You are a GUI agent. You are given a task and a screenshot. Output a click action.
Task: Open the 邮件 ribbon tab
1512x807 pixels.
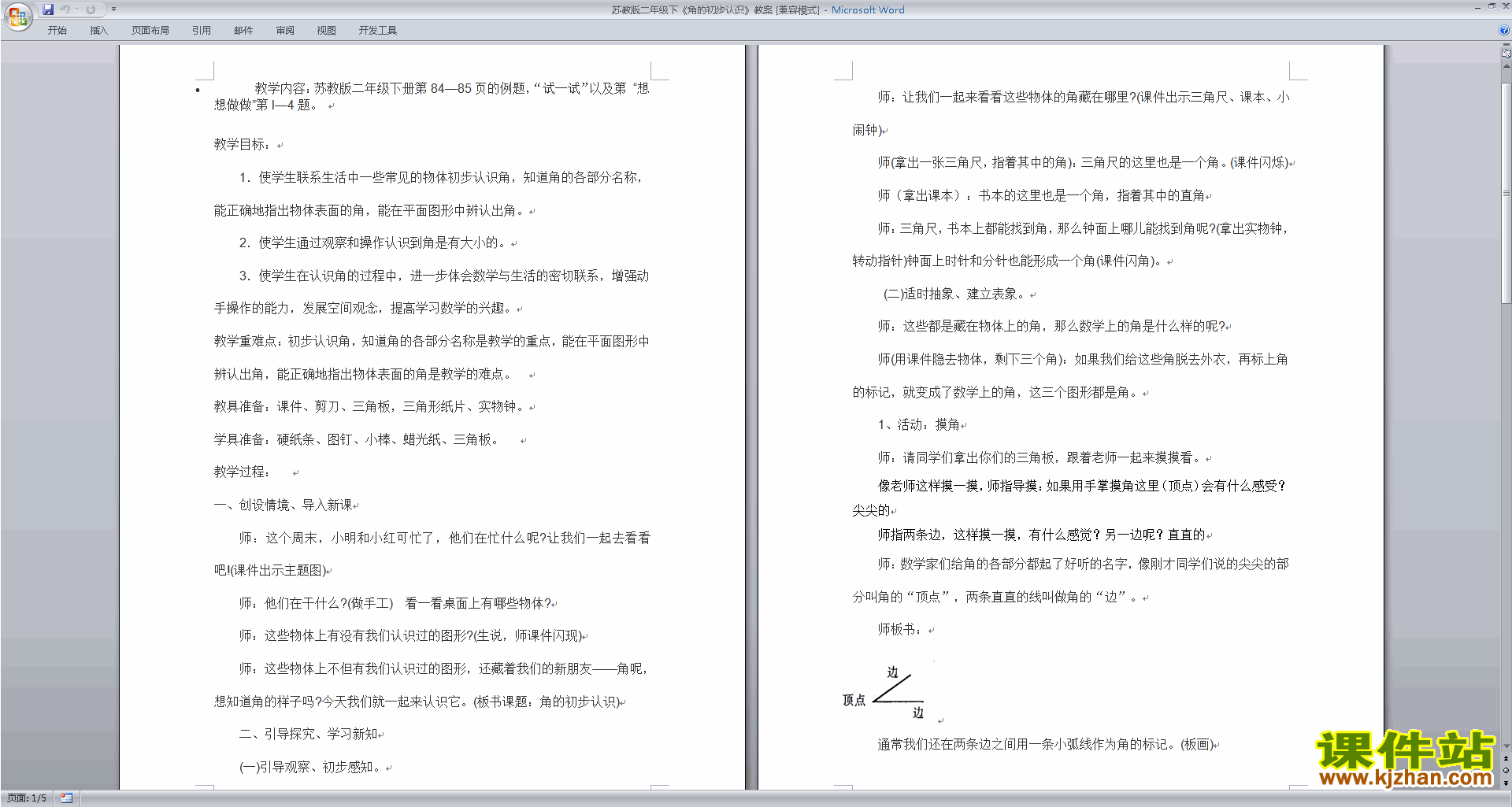(x=243, y=31)
